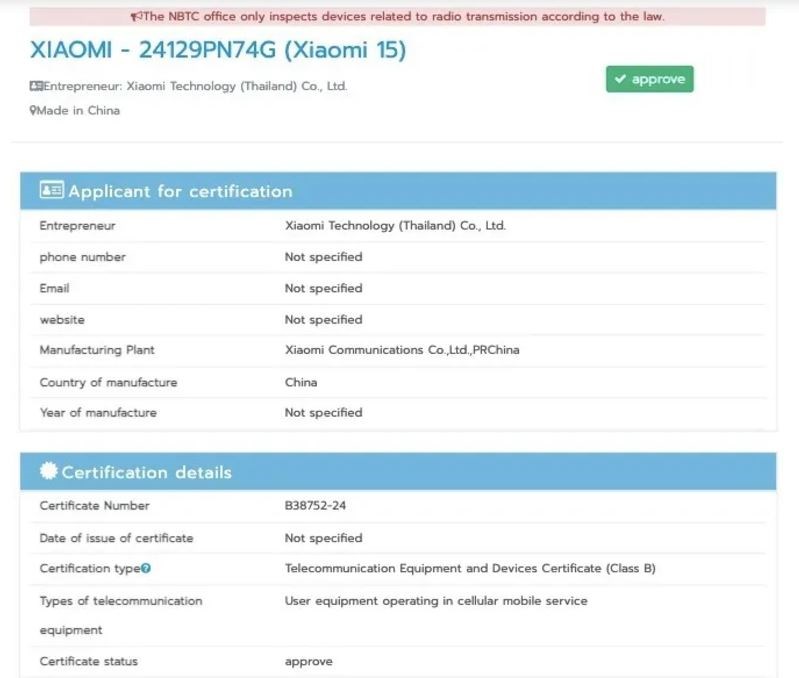This screenshot has width=799, height=678.
Task: Click the Year of manufacture Not specified value
Action: pos(324,413)
